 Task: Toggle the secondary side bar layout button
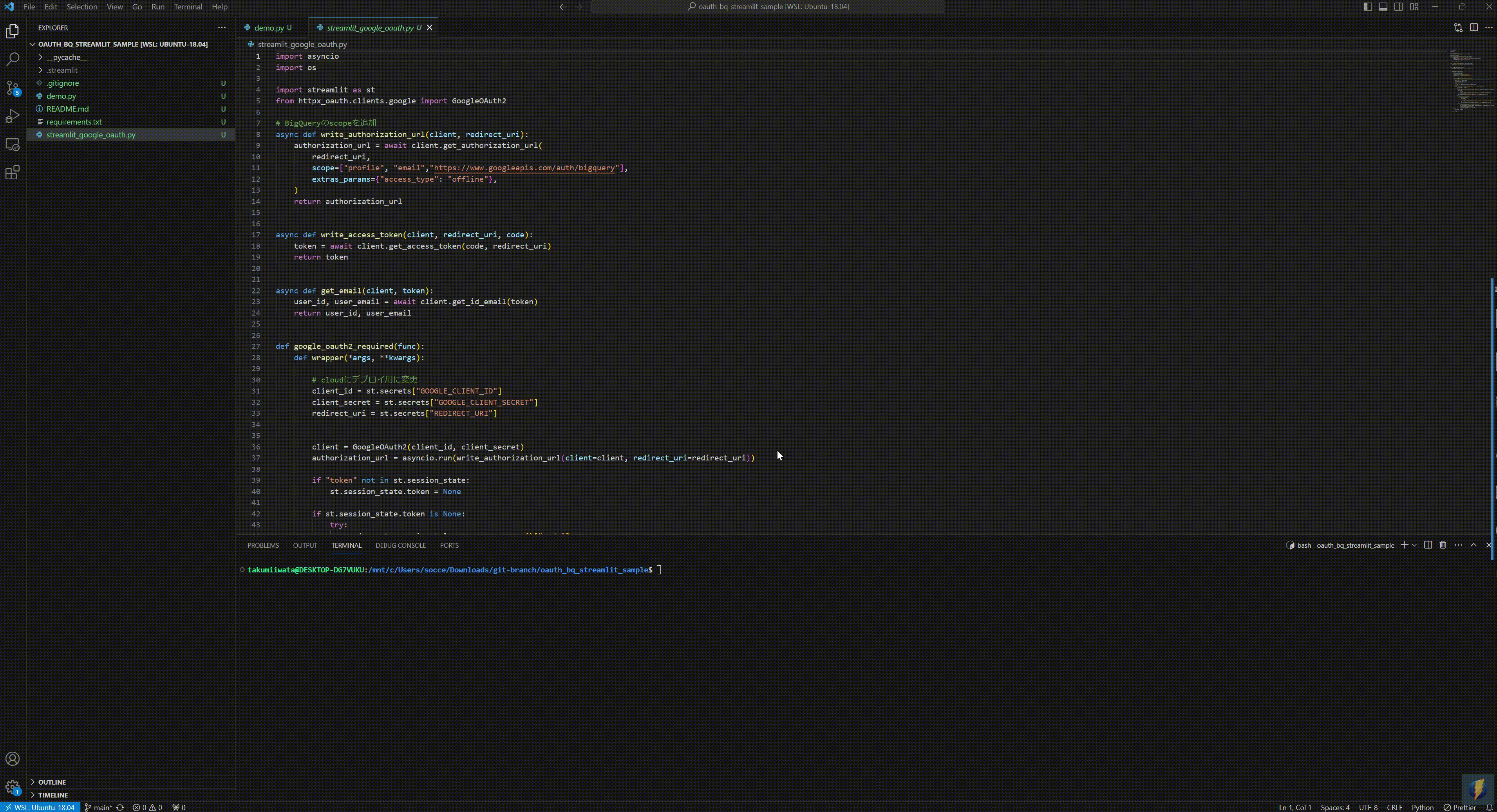pyautogui.click(x=1399, y=6)
